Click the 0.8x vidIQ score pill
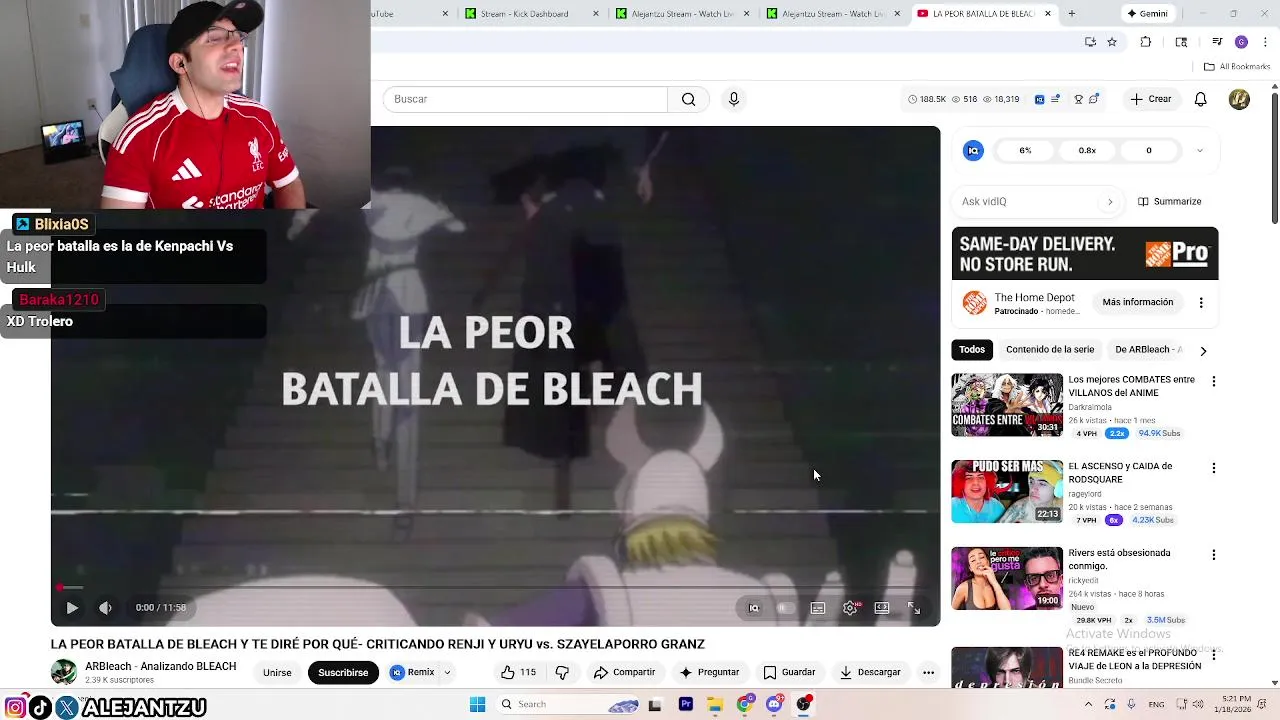1280x720 pixels. pyautogui.click(x=1087, y=150)
